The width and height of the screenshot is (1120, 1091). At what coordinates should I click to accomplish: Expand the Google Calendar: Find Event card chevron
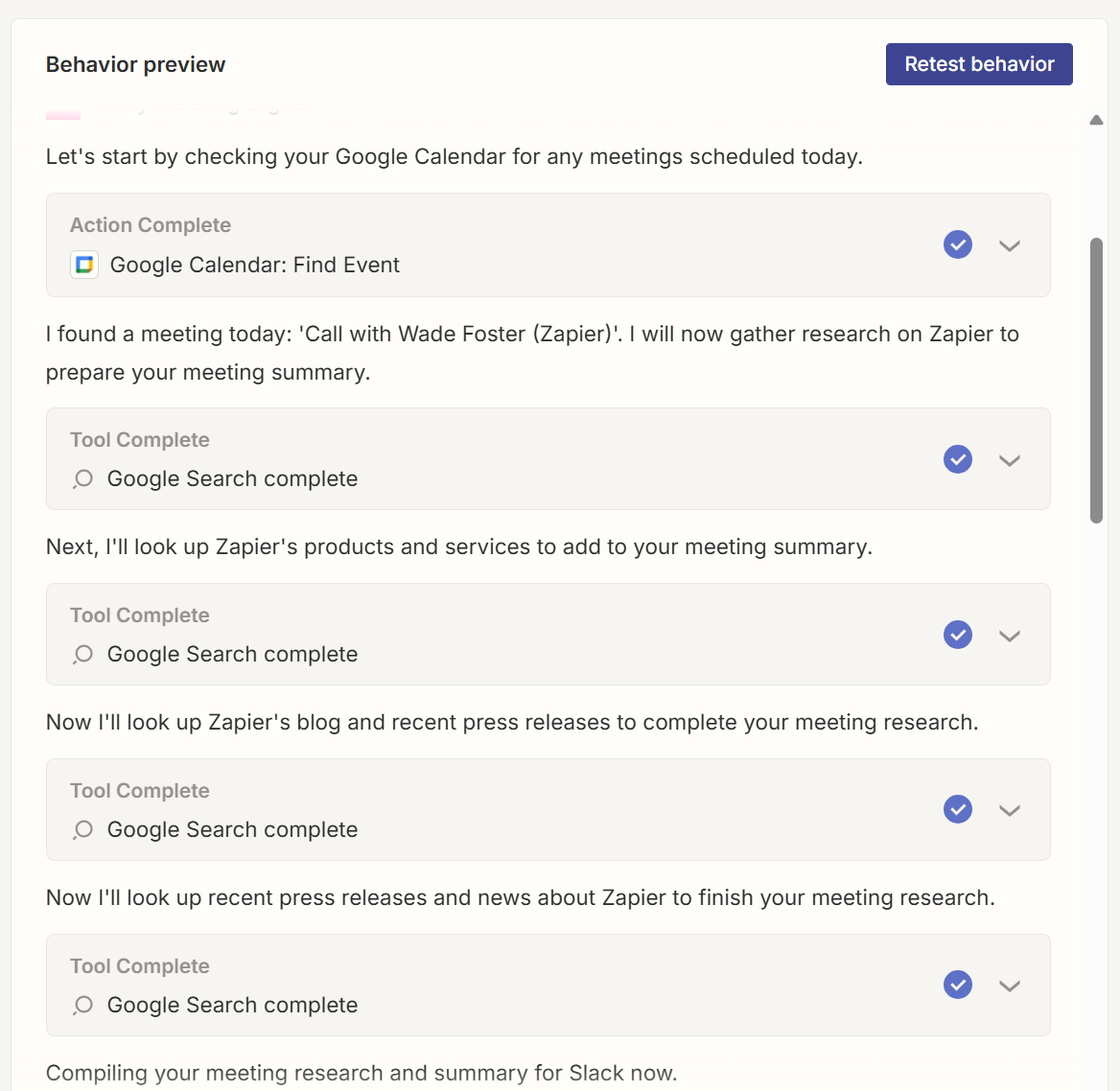pos(1010,245)
